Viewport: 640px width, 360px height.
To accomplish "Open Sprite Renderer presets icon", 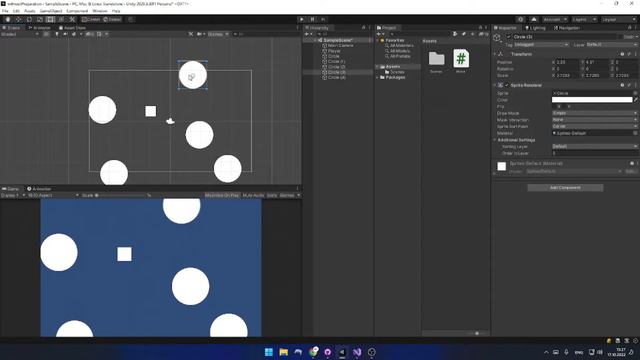I will [x=629, y=85].
